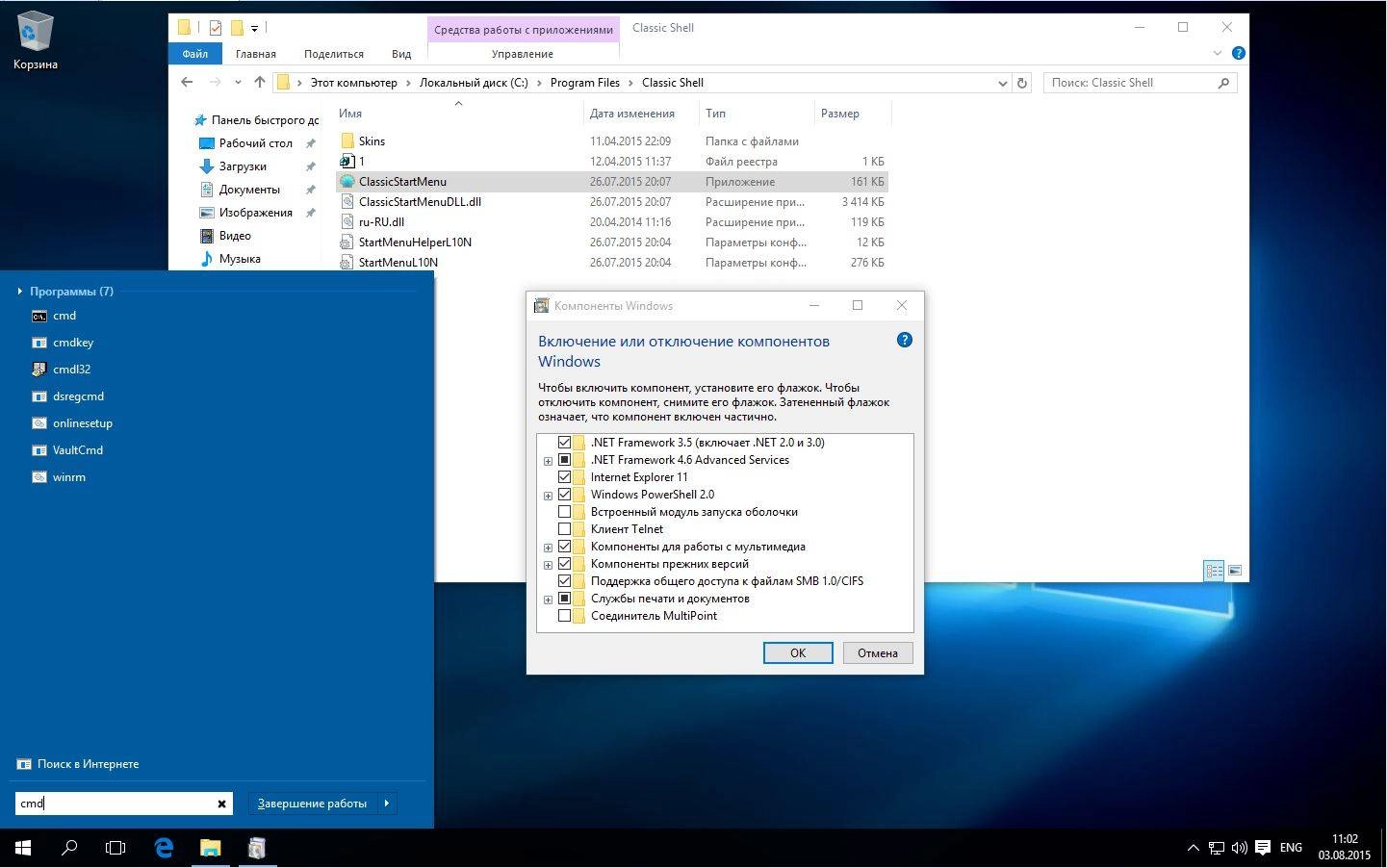1387x868 pixels.
Task: Collapse Программы (7) results group
Action: pos(20,291)
